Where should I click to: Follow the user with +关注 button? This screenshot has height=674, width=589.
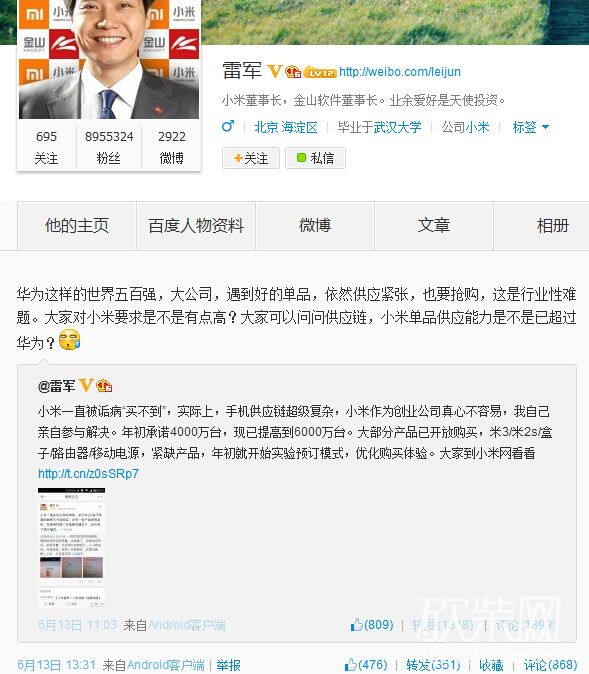coord(251,158)
